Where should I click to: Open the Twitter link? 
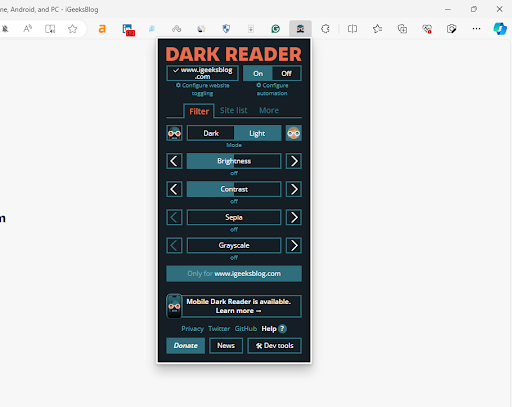219,329
